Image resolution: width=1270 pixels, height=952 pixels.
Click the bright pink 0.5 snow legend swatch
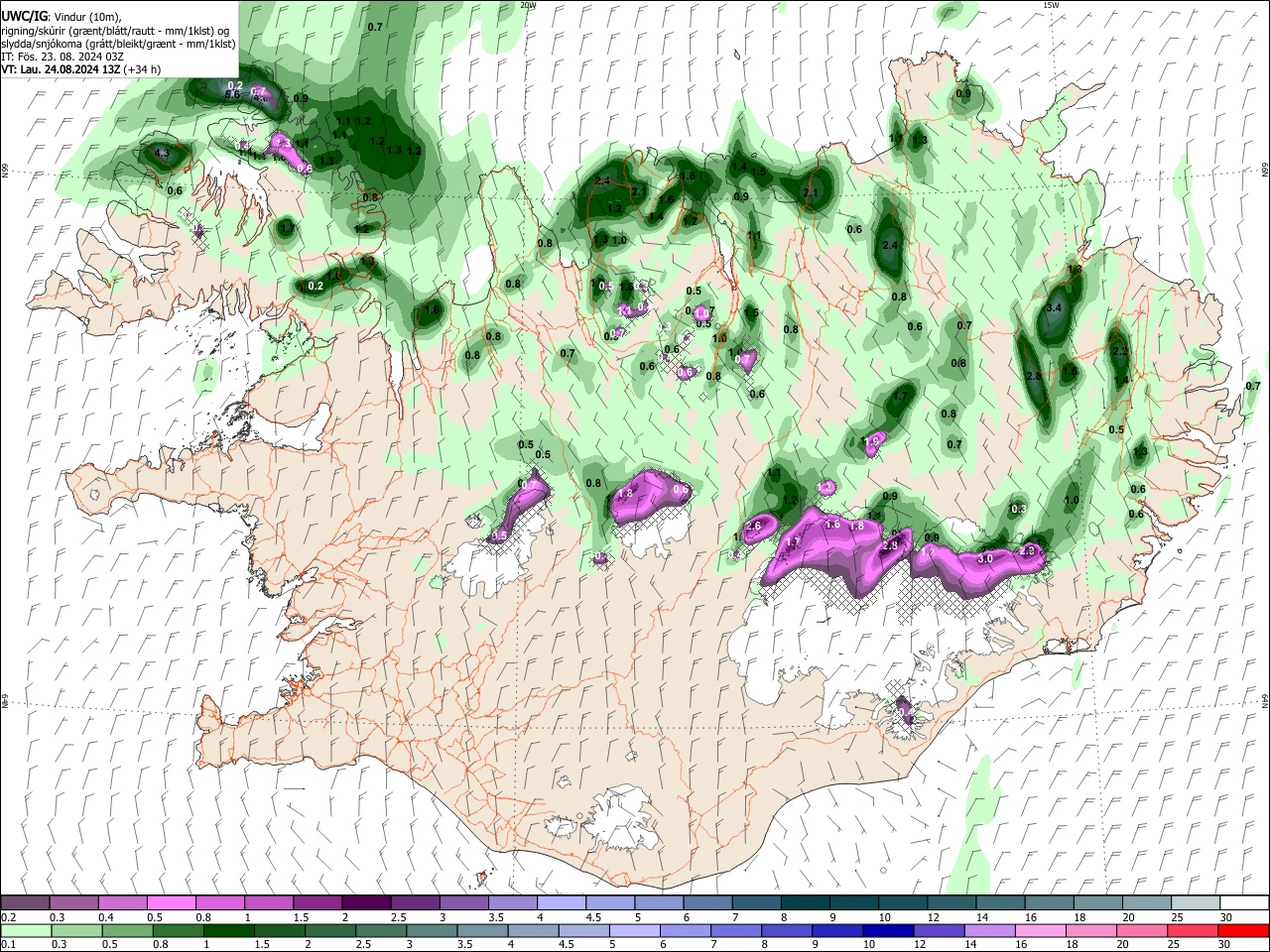pos(171,902)
